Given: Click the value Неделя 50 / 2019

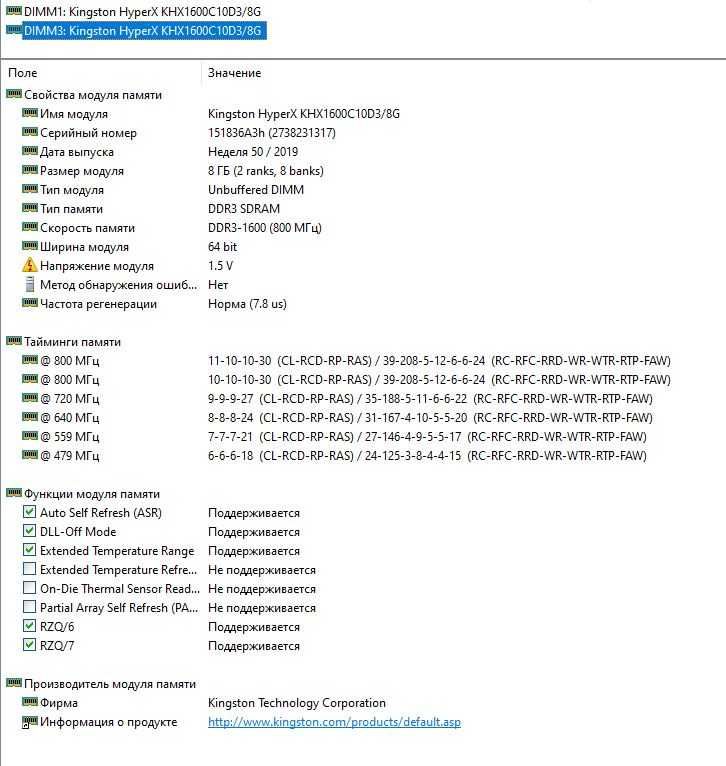Looking at the screenshot, I should pyautogui.click(x=253, y=152).
